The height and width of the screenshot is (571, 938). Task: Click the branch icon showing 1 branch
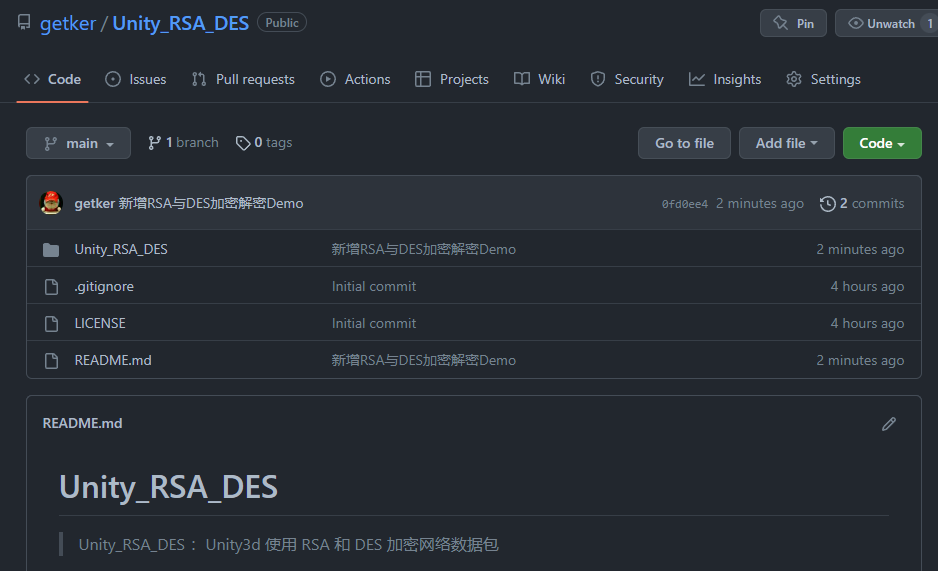coord(154,143)
